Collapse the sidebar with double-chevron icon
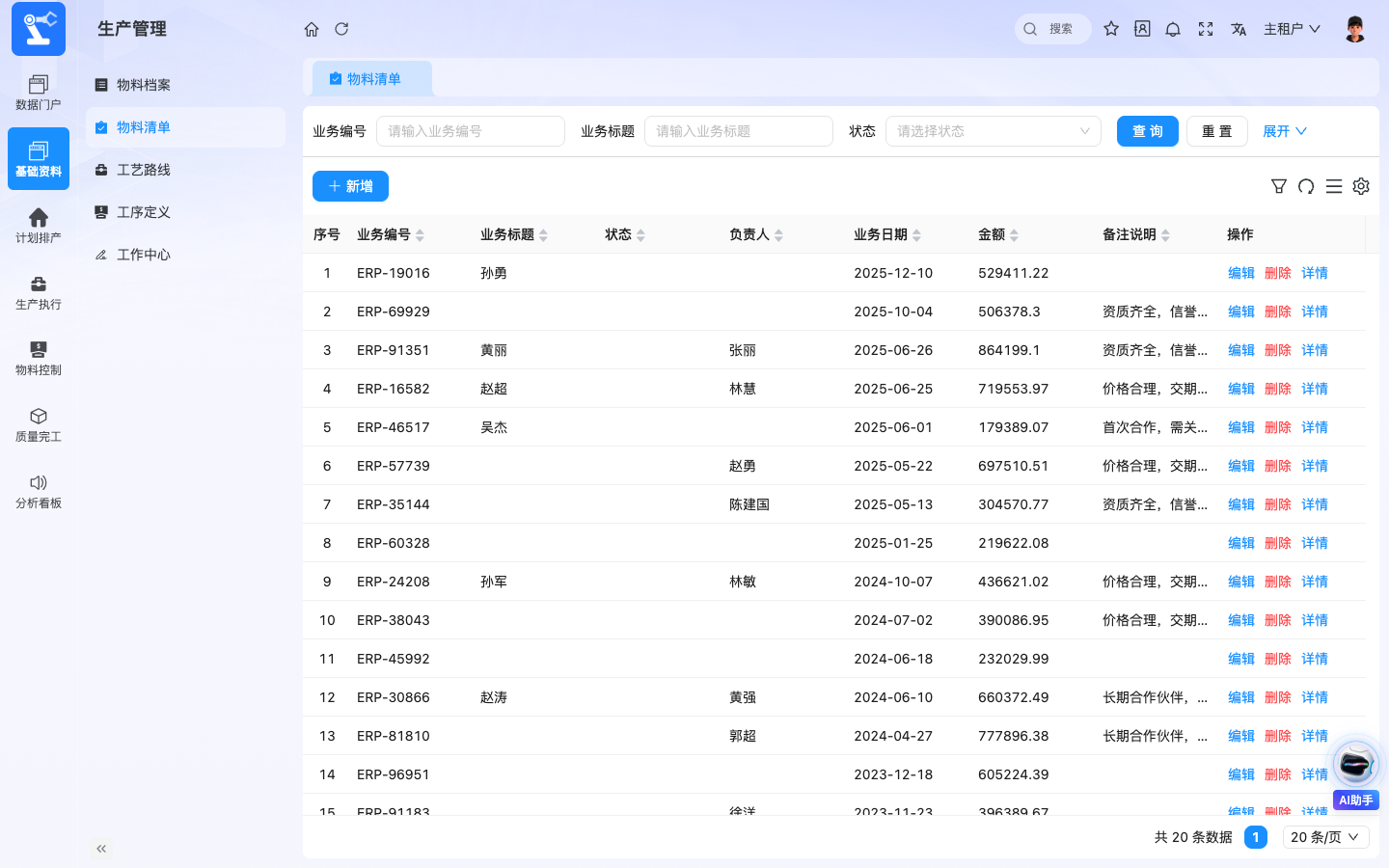Screen dimensions: 1389x868 [101, 849]
